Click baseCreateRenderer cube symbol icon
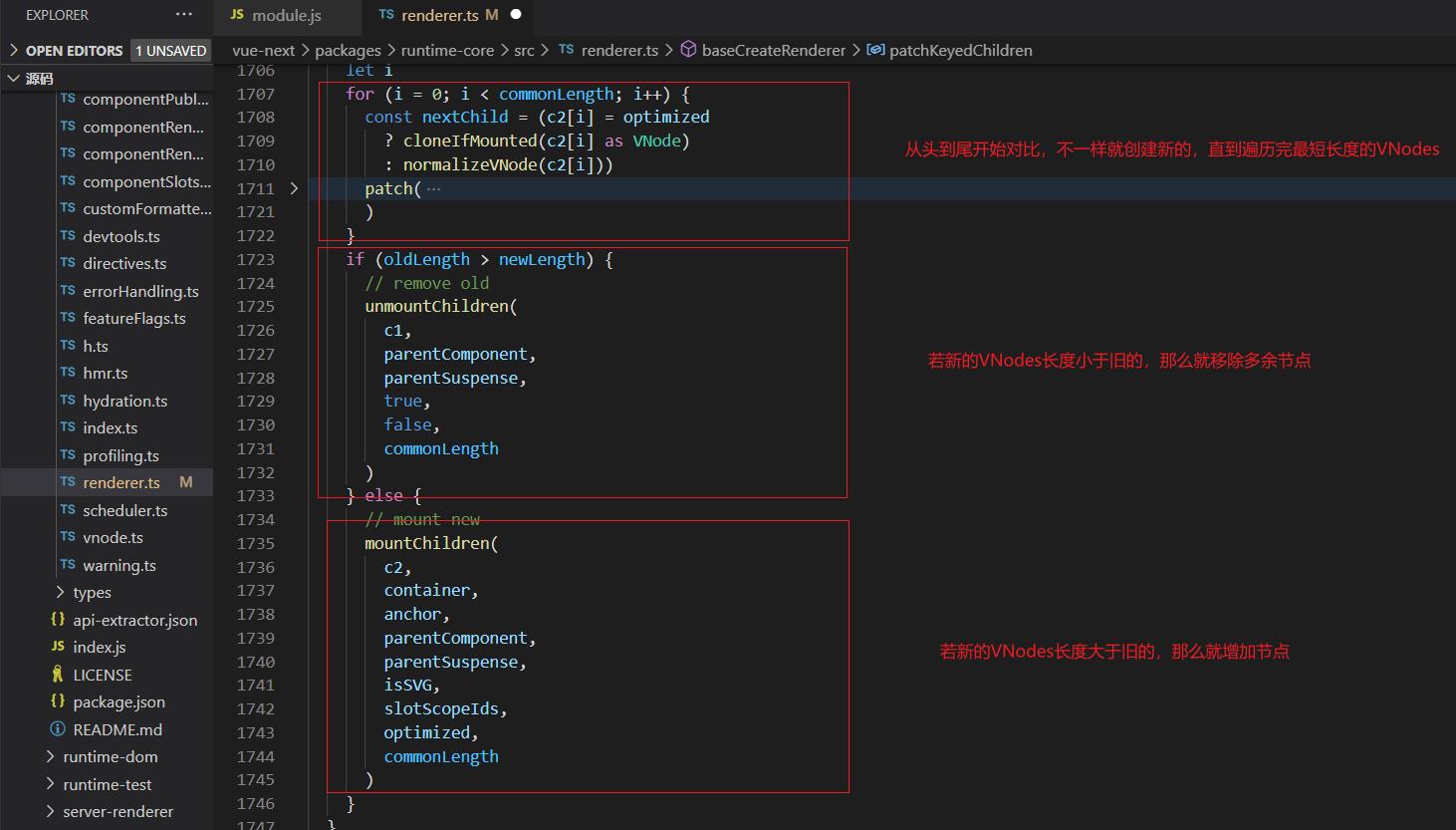Screen dimensions: 1456x830 (688, 50)
